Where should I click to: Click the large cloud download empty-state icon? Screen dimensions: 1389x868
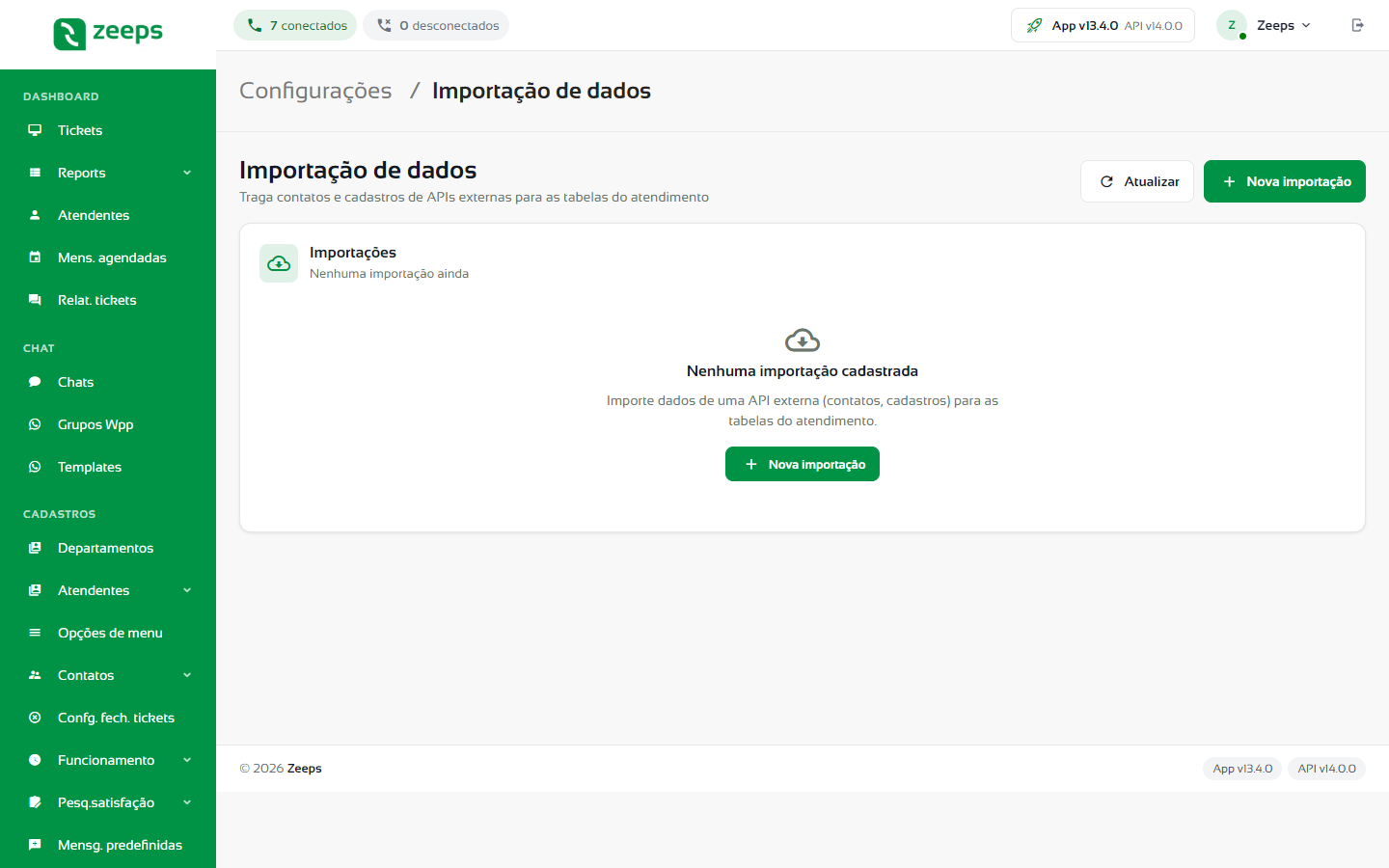[x=803, y=340]
